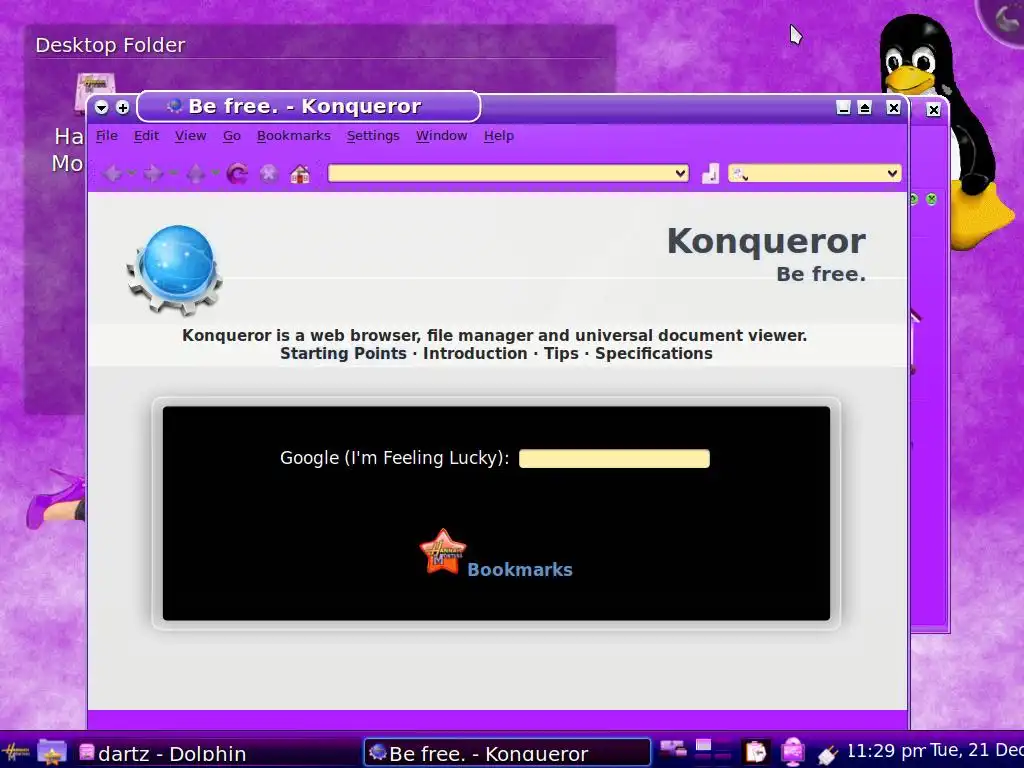Click the search provider icon in search box
1024x768 pixels.
tap(740, 174)
